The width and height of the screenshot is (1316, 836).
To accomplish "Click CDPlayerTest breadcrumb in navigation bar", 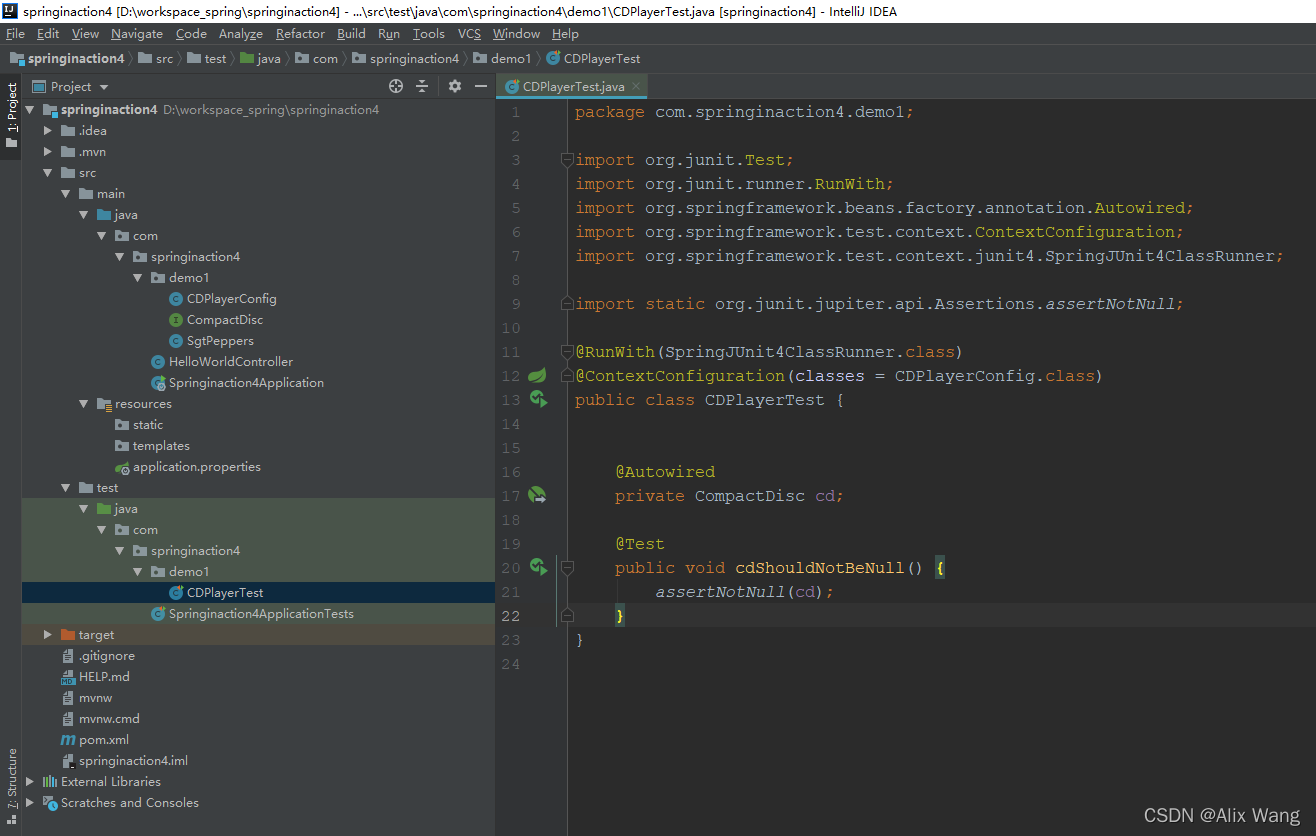I will (593, 59).
